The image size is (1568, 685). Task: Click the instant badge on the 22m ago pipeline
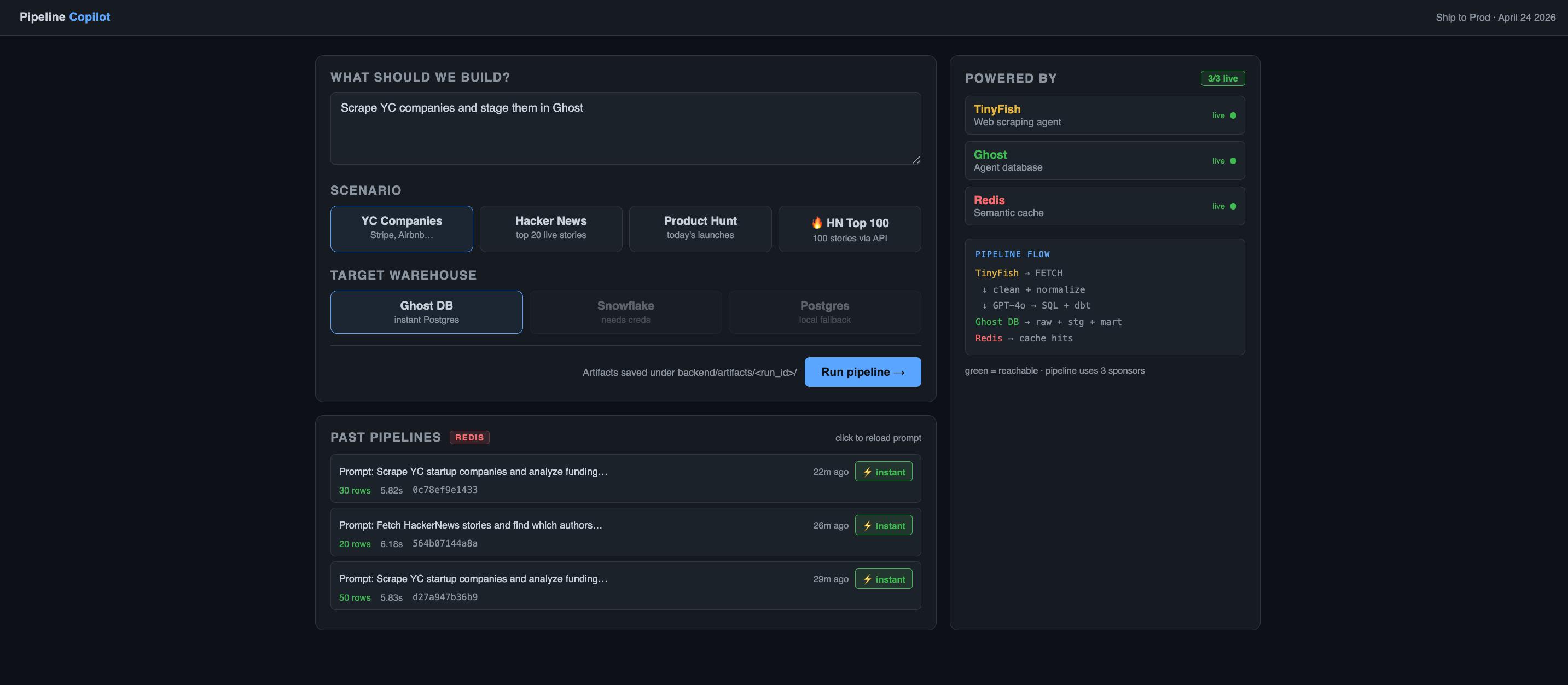point(883,472)
